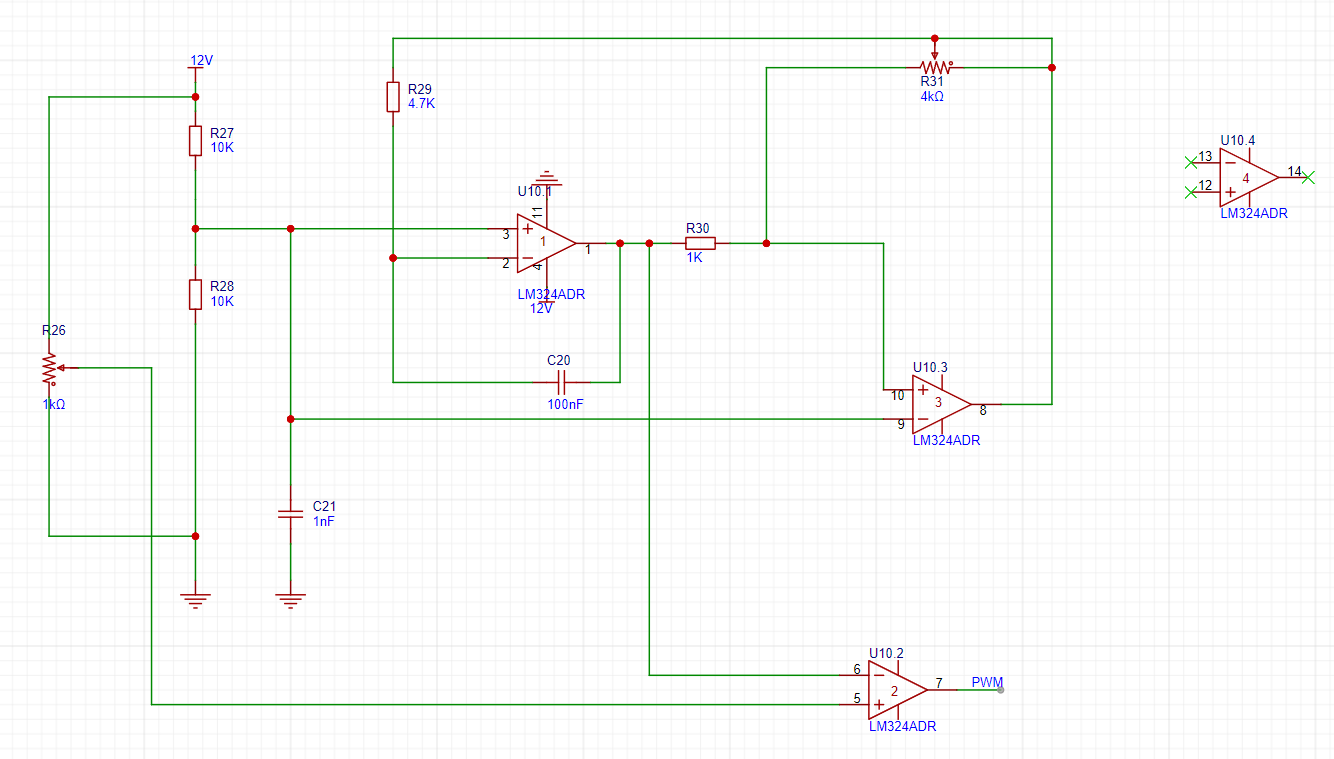Click pin 7 number on U10.2
Image resolution: width=1334 pixels, height=759 pixels.
click(938, 684)
